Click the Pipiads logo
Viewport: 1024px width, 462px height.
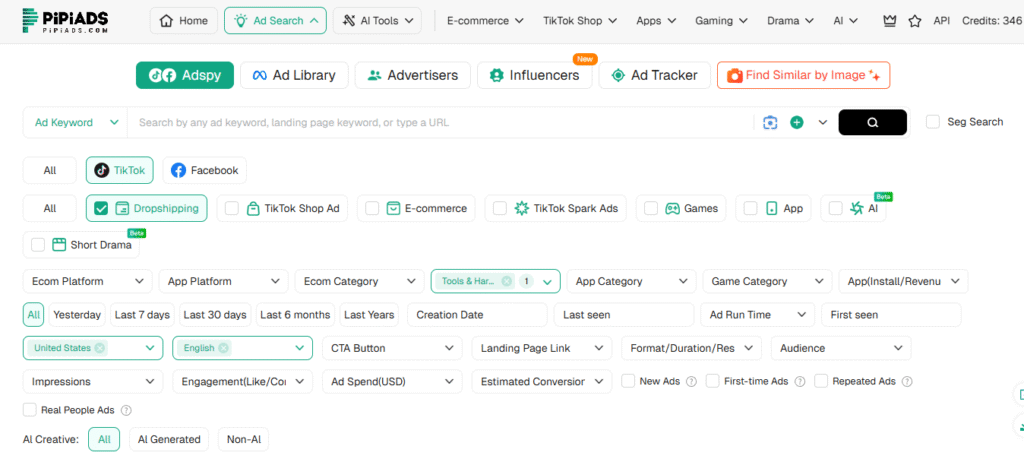click(x=65, y=21)
